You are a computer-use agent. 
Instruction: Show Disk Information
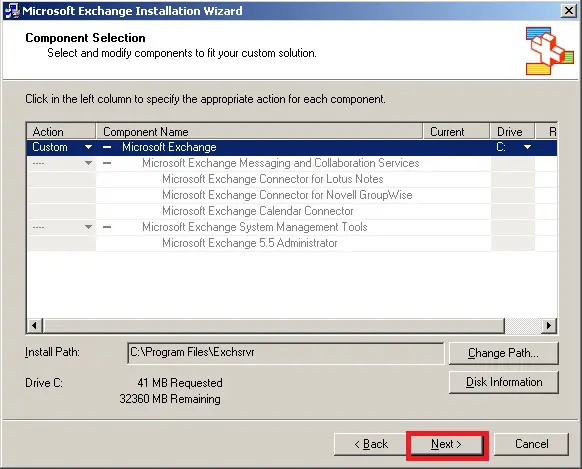pos(503,382)
